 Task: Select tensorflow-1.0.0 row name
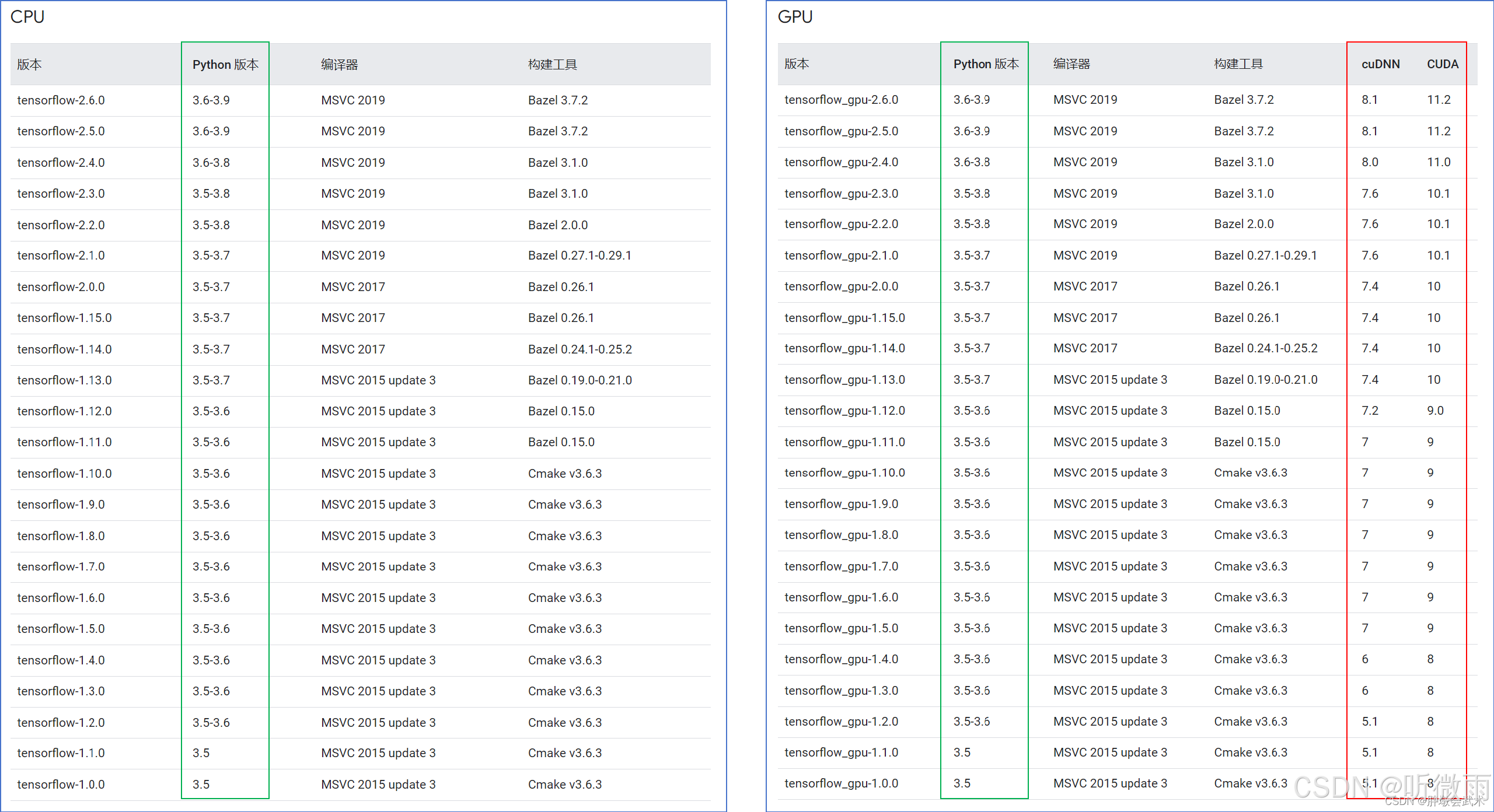[61, 785]
